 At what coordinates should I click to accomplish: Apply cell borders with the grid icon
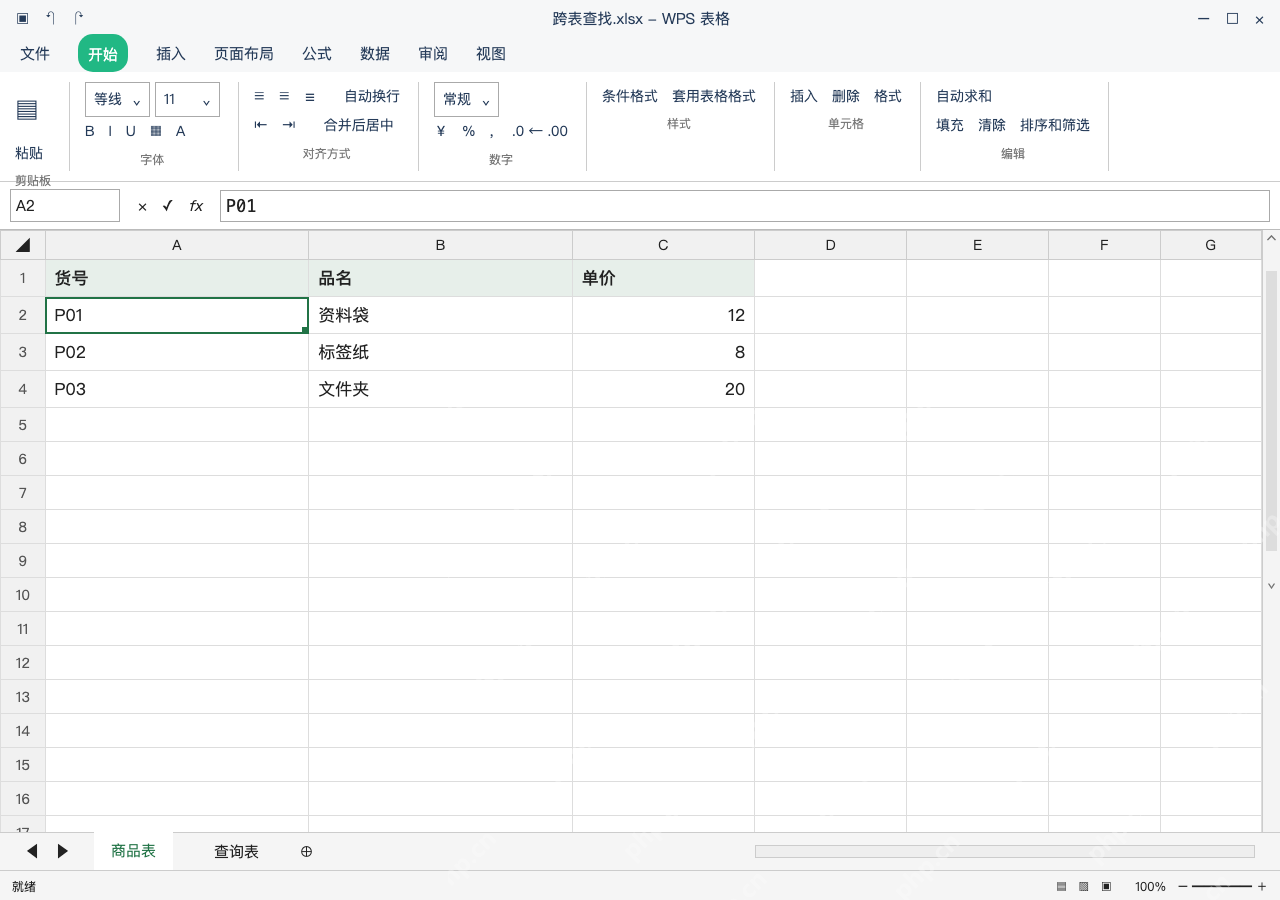156,131
